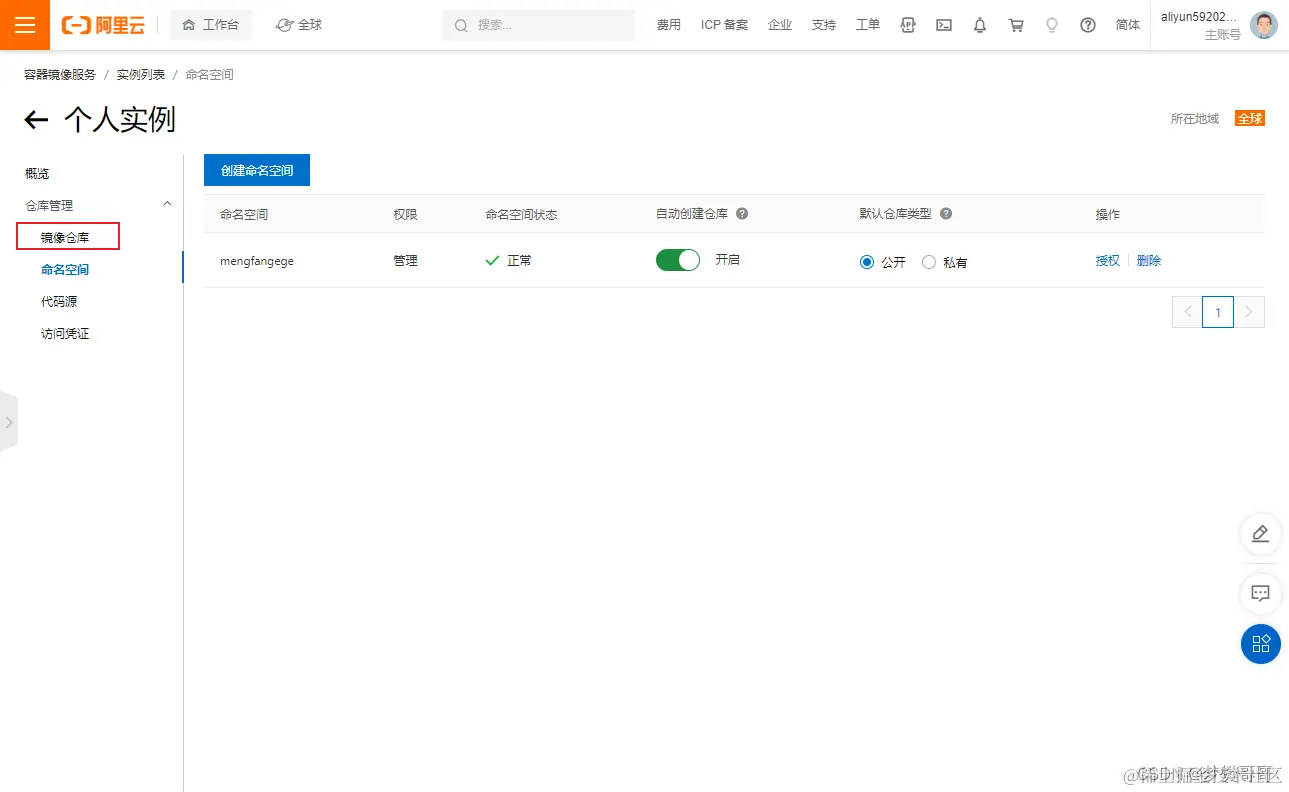The width and height of the screenshot is (1289, 792).
Task: Click the 创建命名空间 button
Action: (x=257, y=170)
